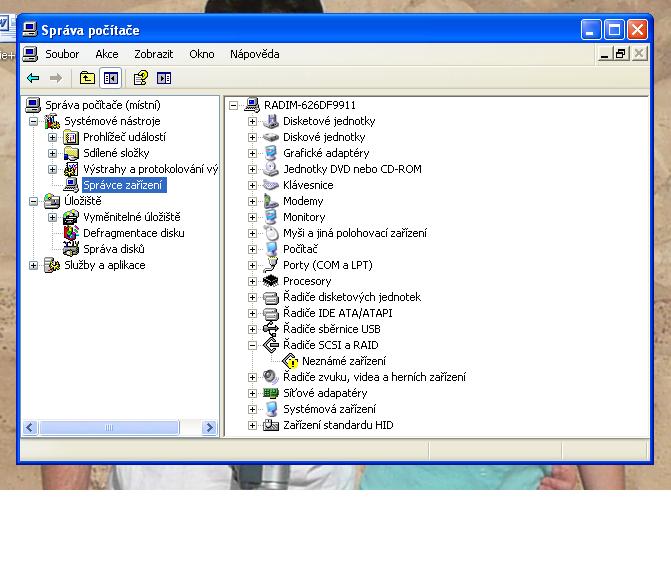Viewport: 671px width, 577px height.
Task: Open the Zobrazit menu
Action: pos(154,54)
